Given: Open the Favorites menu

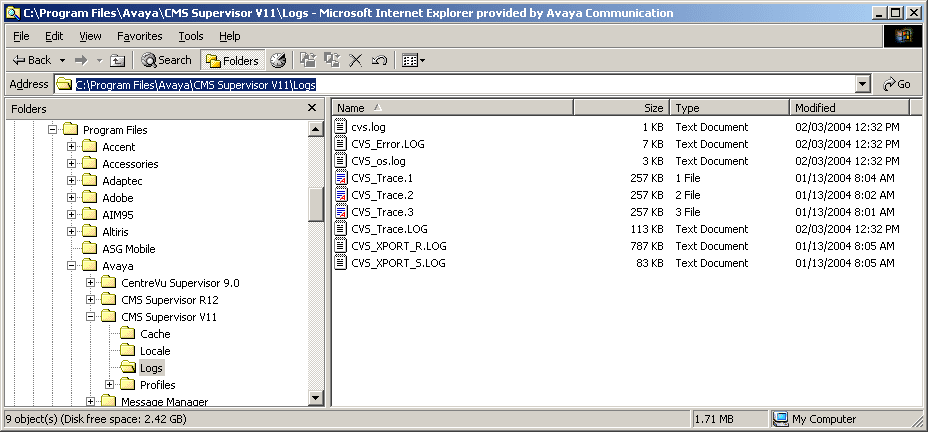Looking at the screenshot, I should pyautogui.click(x=140, y=36).
